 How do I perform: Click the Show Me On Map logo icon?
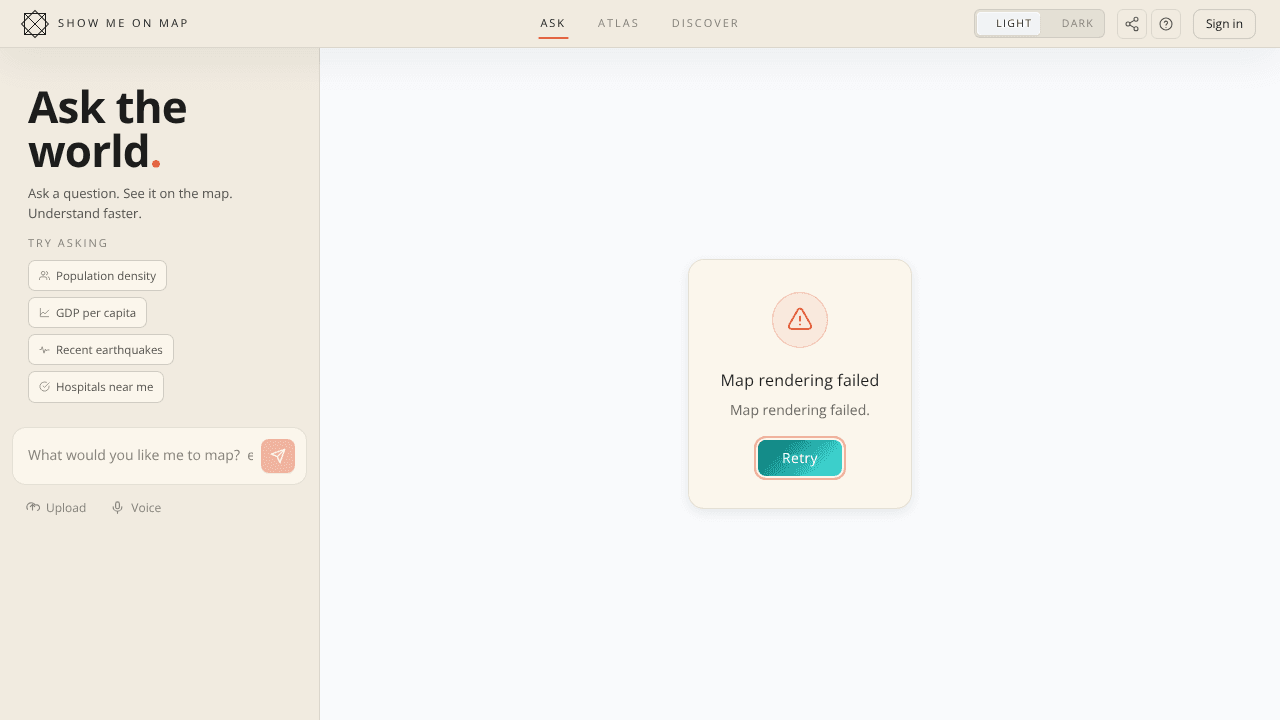point(35,24)
